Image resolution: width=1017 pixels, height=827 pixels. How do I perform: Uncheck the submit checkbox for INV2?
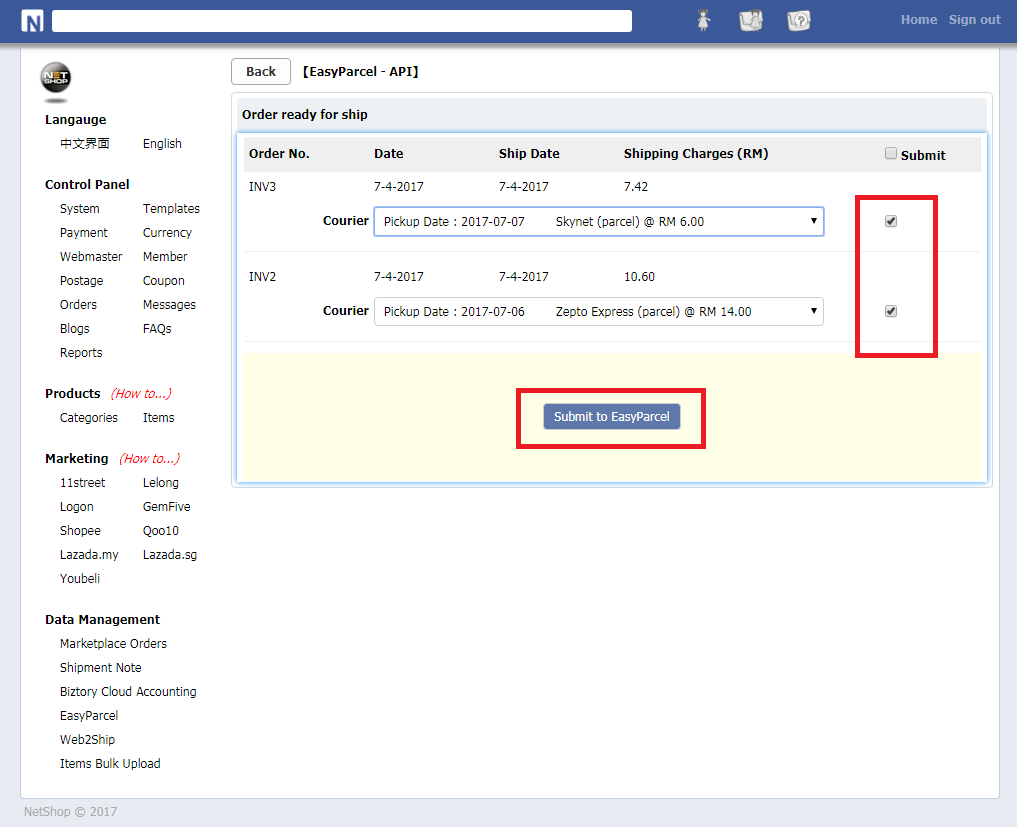click(x=891, y=311)
